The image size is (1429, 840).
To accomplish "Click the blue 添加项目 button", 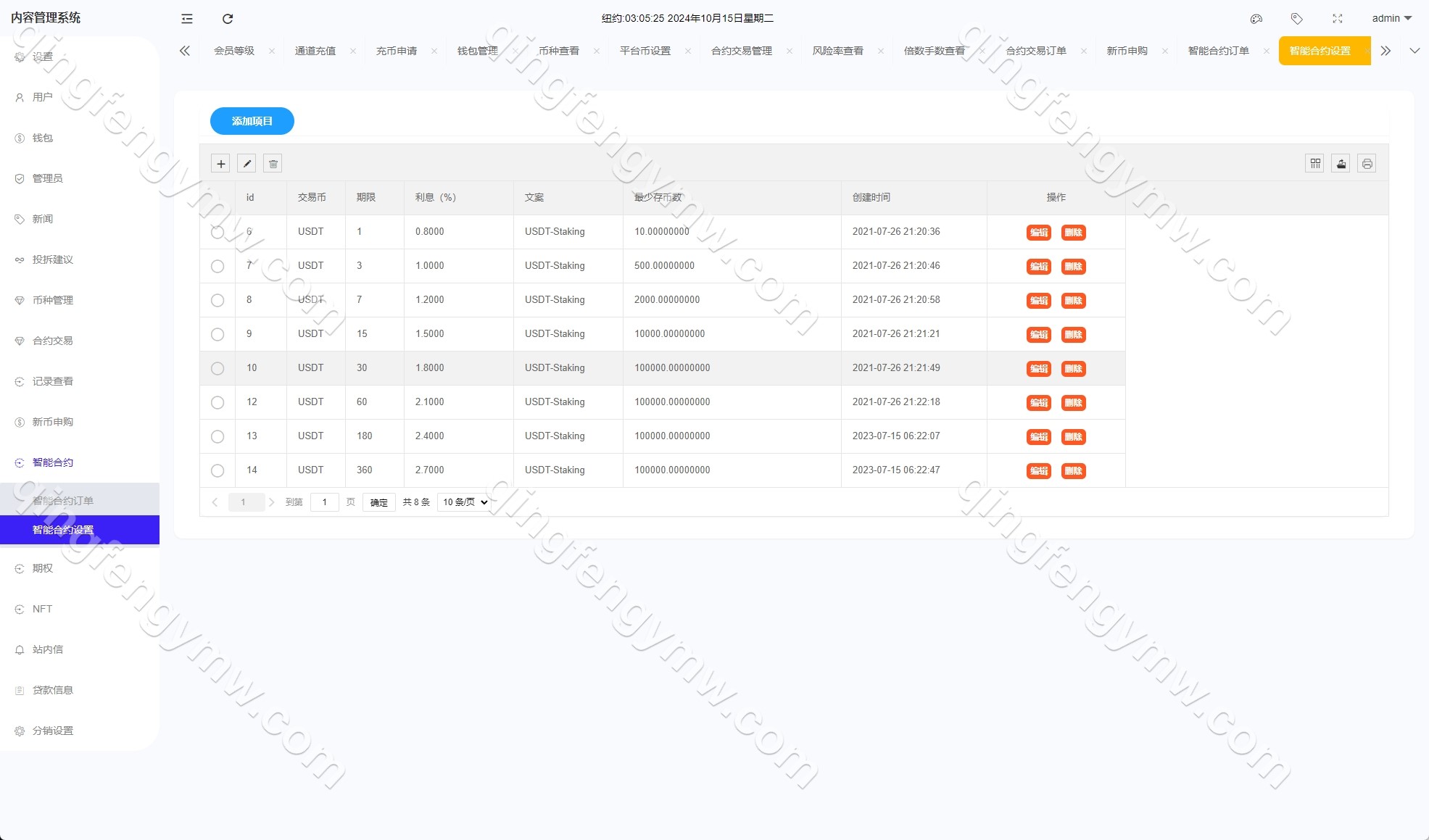I will pyautogui.click(x=252, y=121).
